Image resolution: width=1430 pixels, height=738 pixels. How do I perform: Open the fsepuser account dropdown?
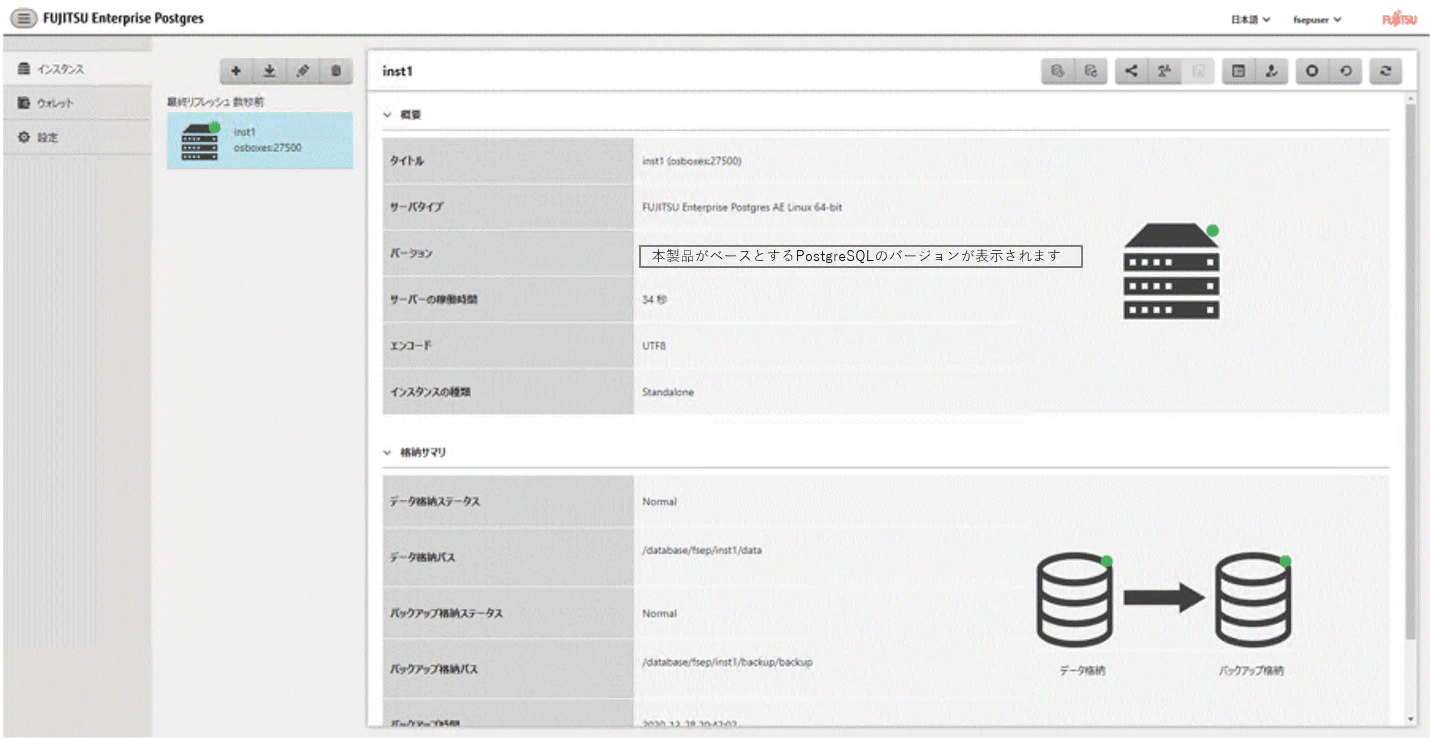pyautogui.click(x=1317, y=19)
